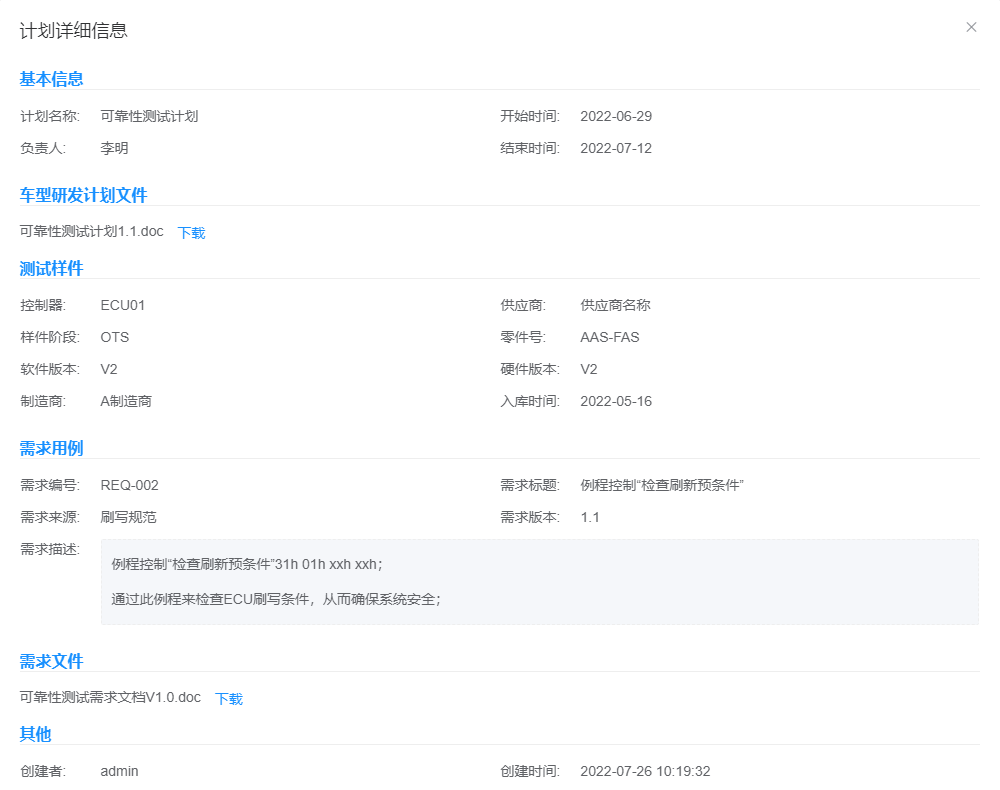1000x790 pixels.
Task: Download the 可靠性测试需求文档V1.0.doc file
Action: (x=227, y=698)
